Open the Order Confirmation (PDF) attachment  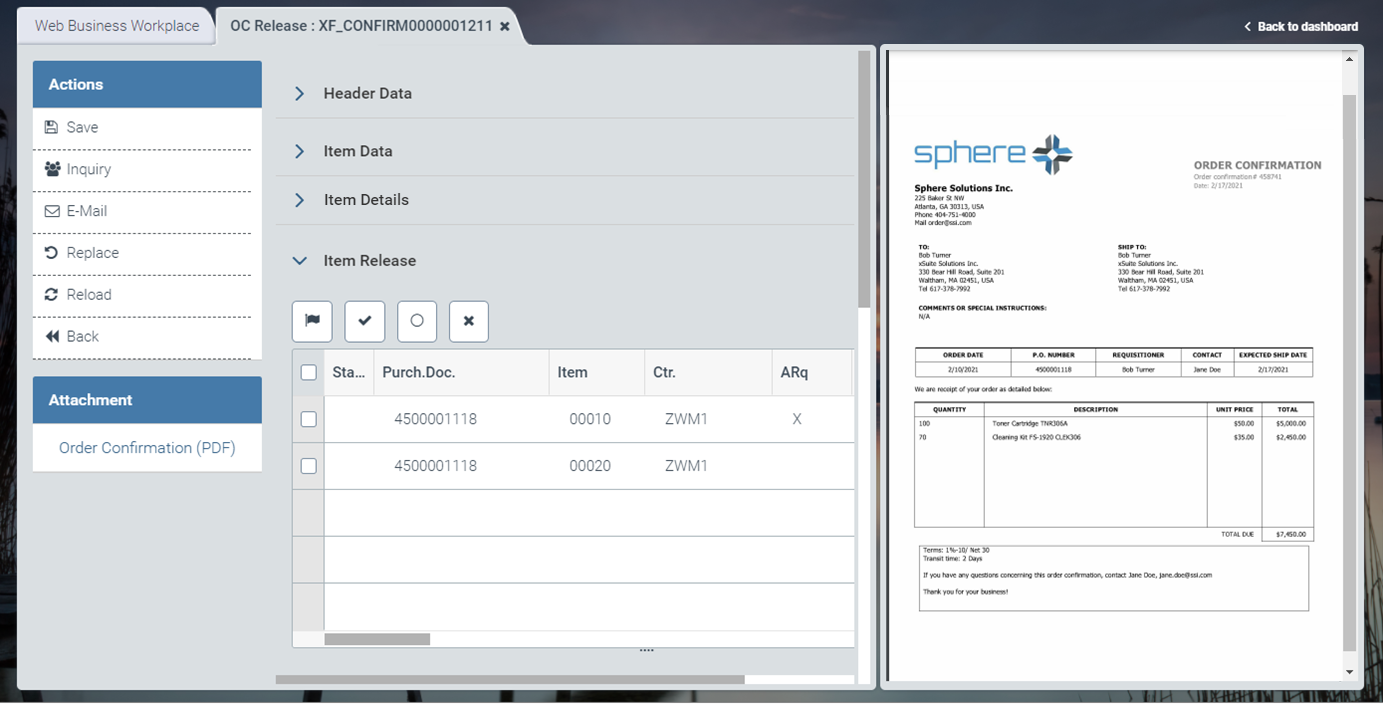coord(147,448)
